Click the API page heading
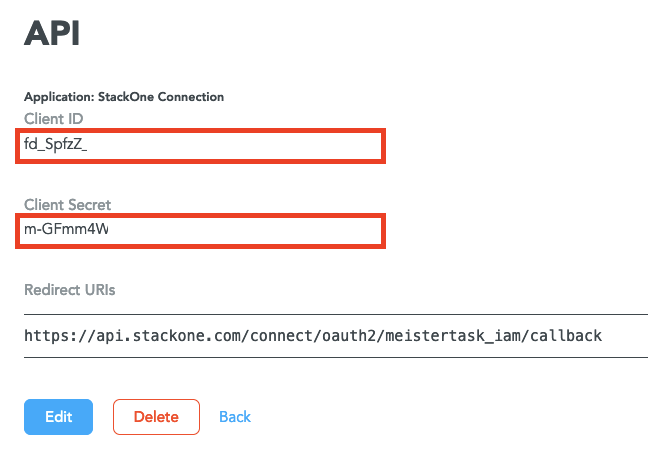This screenshot has width=648, height=465. [x=52, y=33]
